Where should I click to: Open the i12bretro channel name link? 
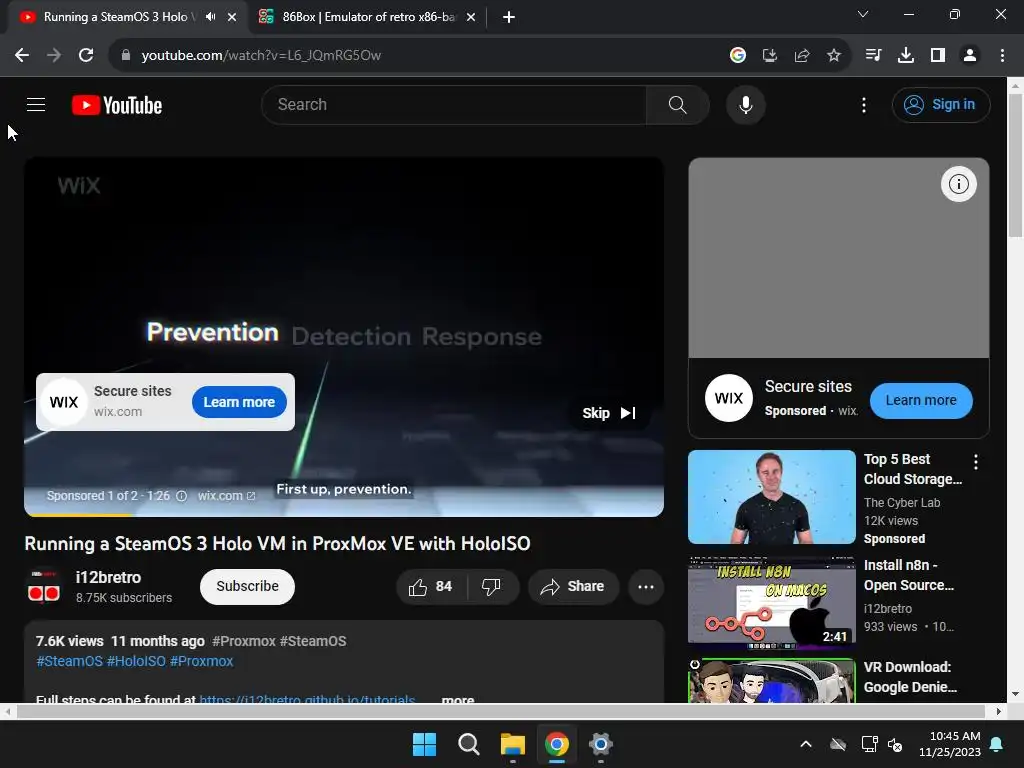click(108, 577)
